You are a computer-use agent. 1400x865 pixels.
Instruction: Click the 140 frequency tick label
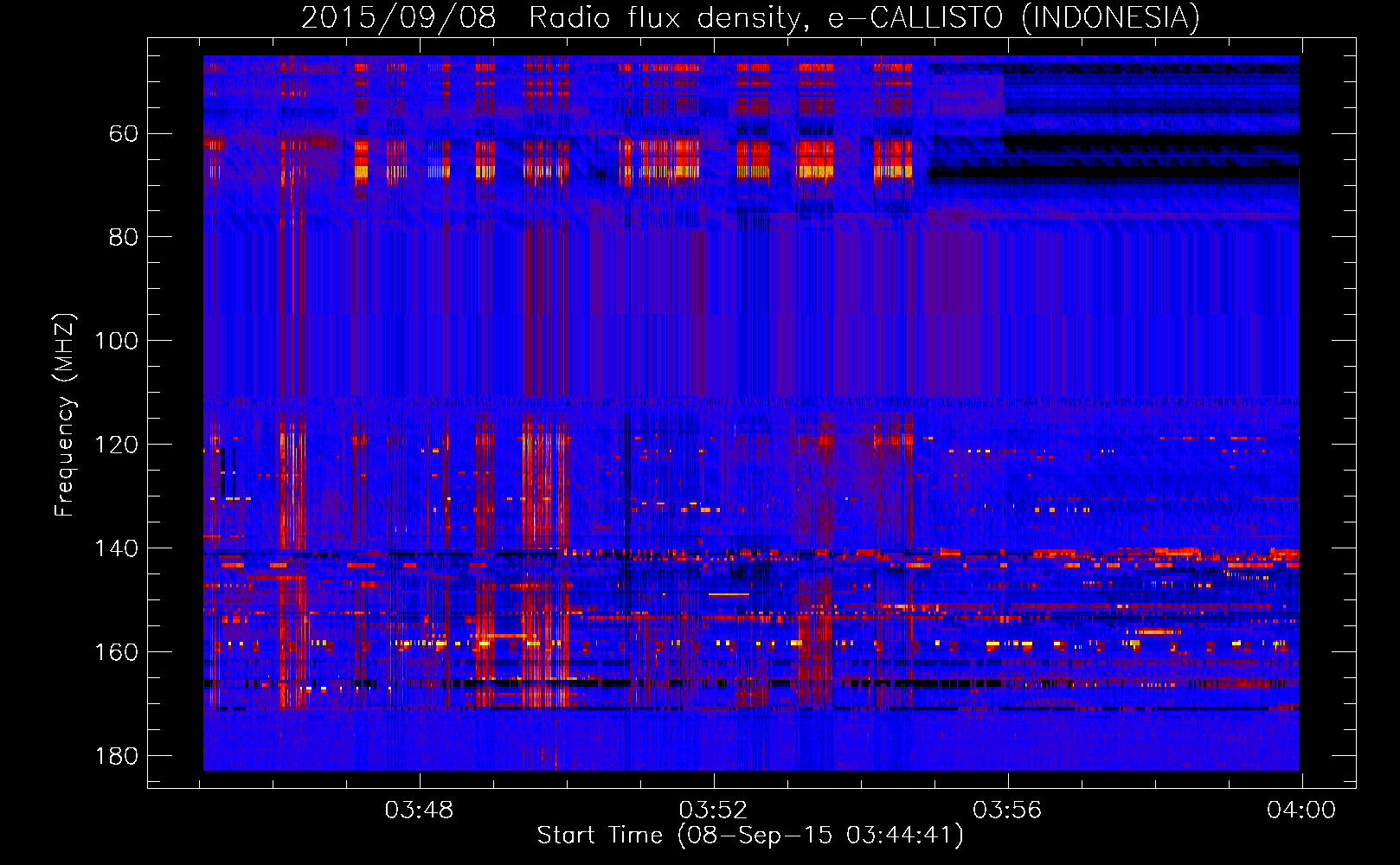(117, 549)
